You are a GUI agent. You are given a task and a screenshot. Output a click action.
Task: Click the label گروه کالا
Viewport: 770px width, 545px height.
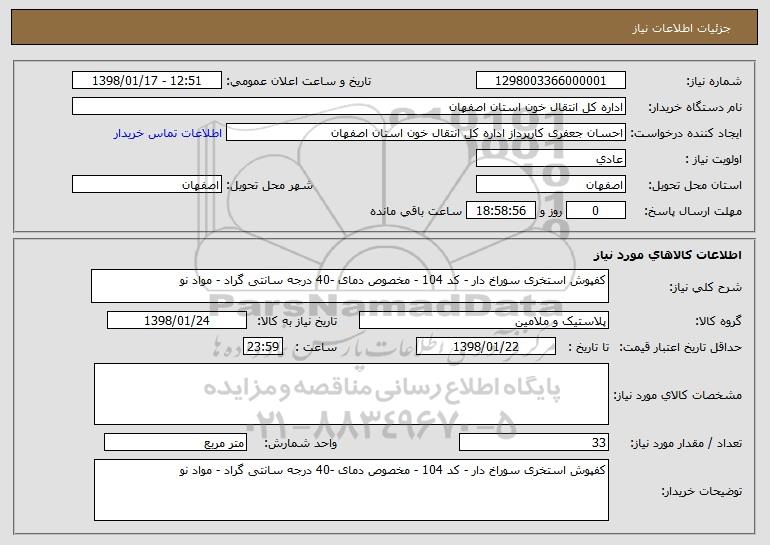click(x=719, y=321)
